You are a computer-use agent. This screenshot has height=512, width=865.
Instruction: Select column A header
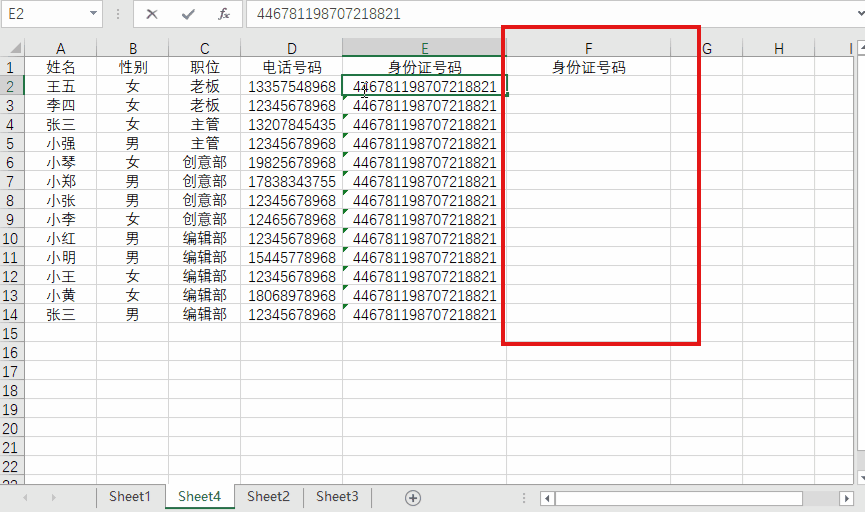[x=61, y=48]
